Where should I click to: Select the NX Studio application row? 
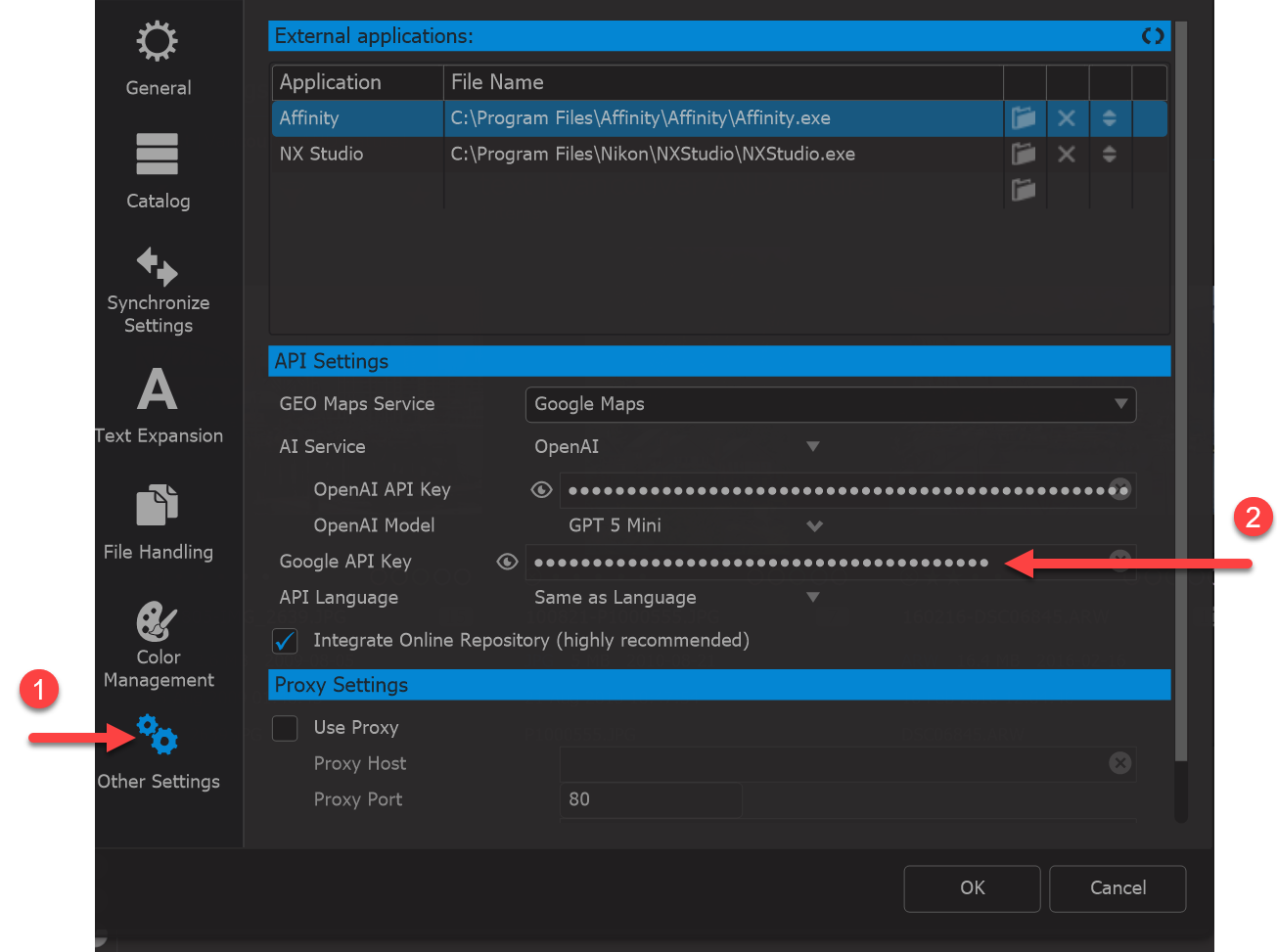[x=718, y=154]
